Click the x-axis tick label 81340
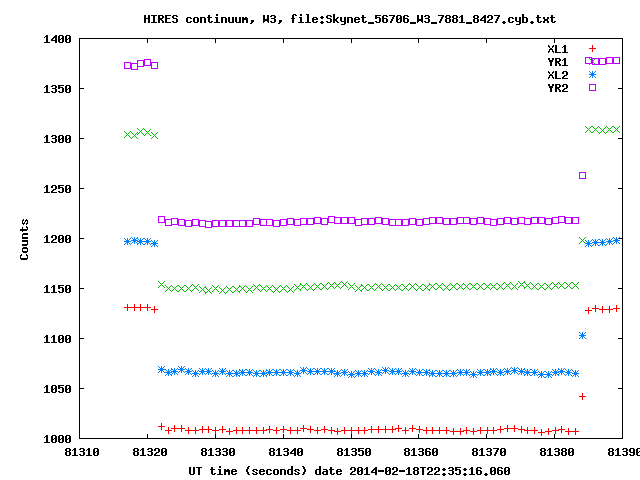640x480 pixels. click(285, 452)
